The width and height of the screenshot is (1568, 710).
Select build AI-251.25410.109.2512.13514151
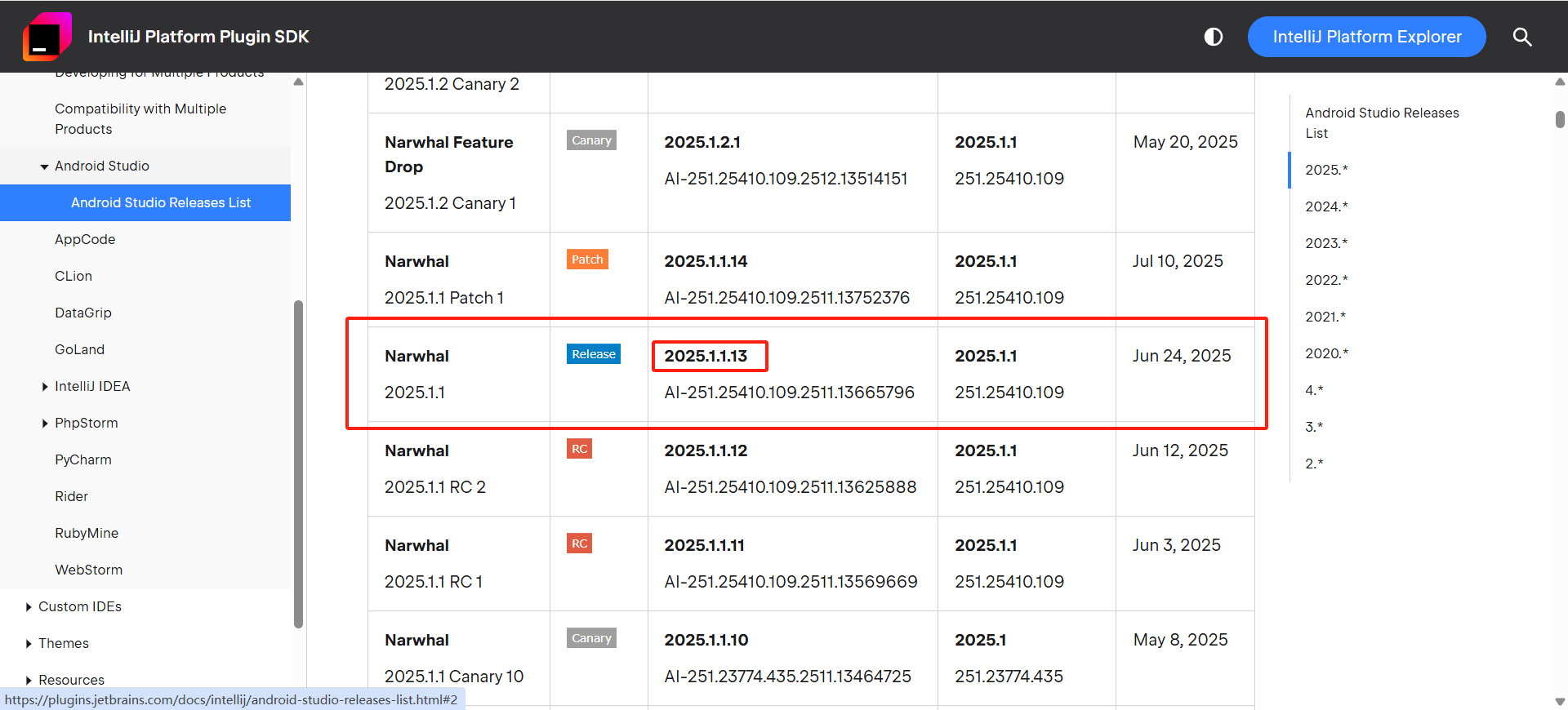click(x=786, y=179)
